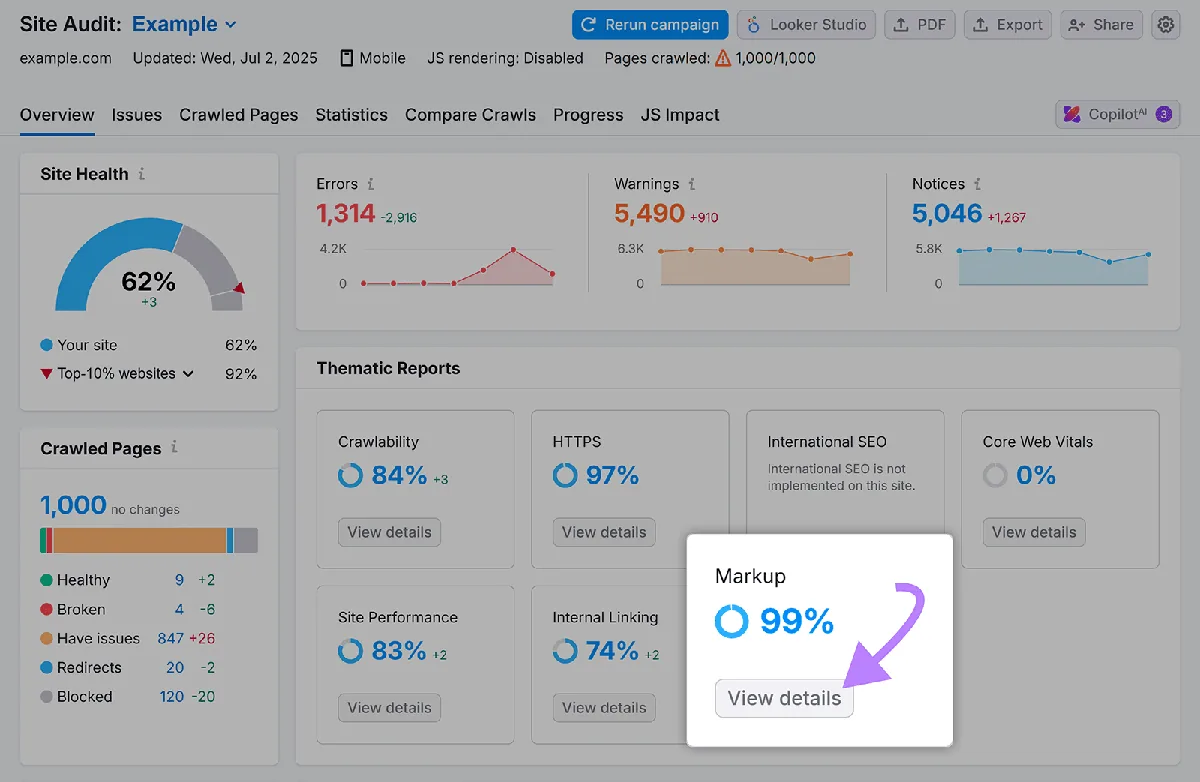The image size is (1200, 782).
Task: Click the 1,000 crawled pages number
Action: 73,505
